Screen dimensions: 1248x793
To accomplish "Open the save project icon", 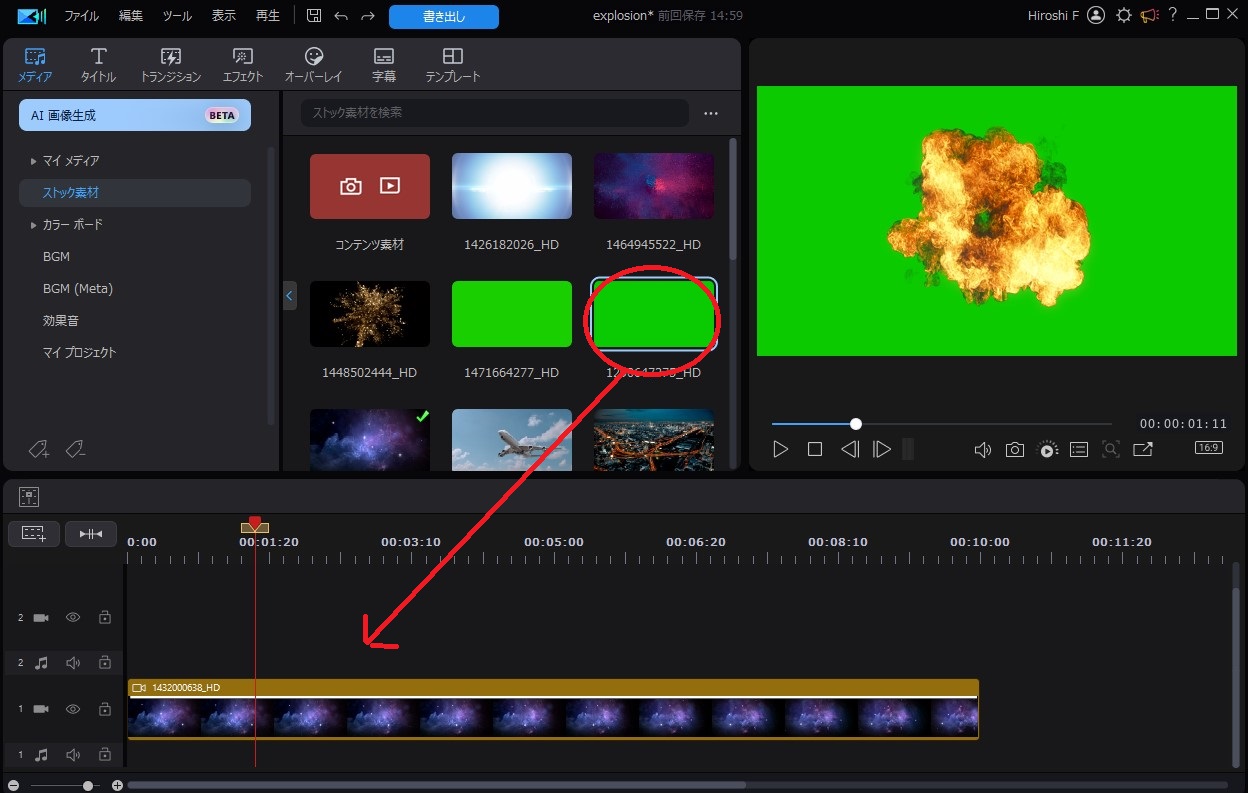I will (x=314, y=16).
